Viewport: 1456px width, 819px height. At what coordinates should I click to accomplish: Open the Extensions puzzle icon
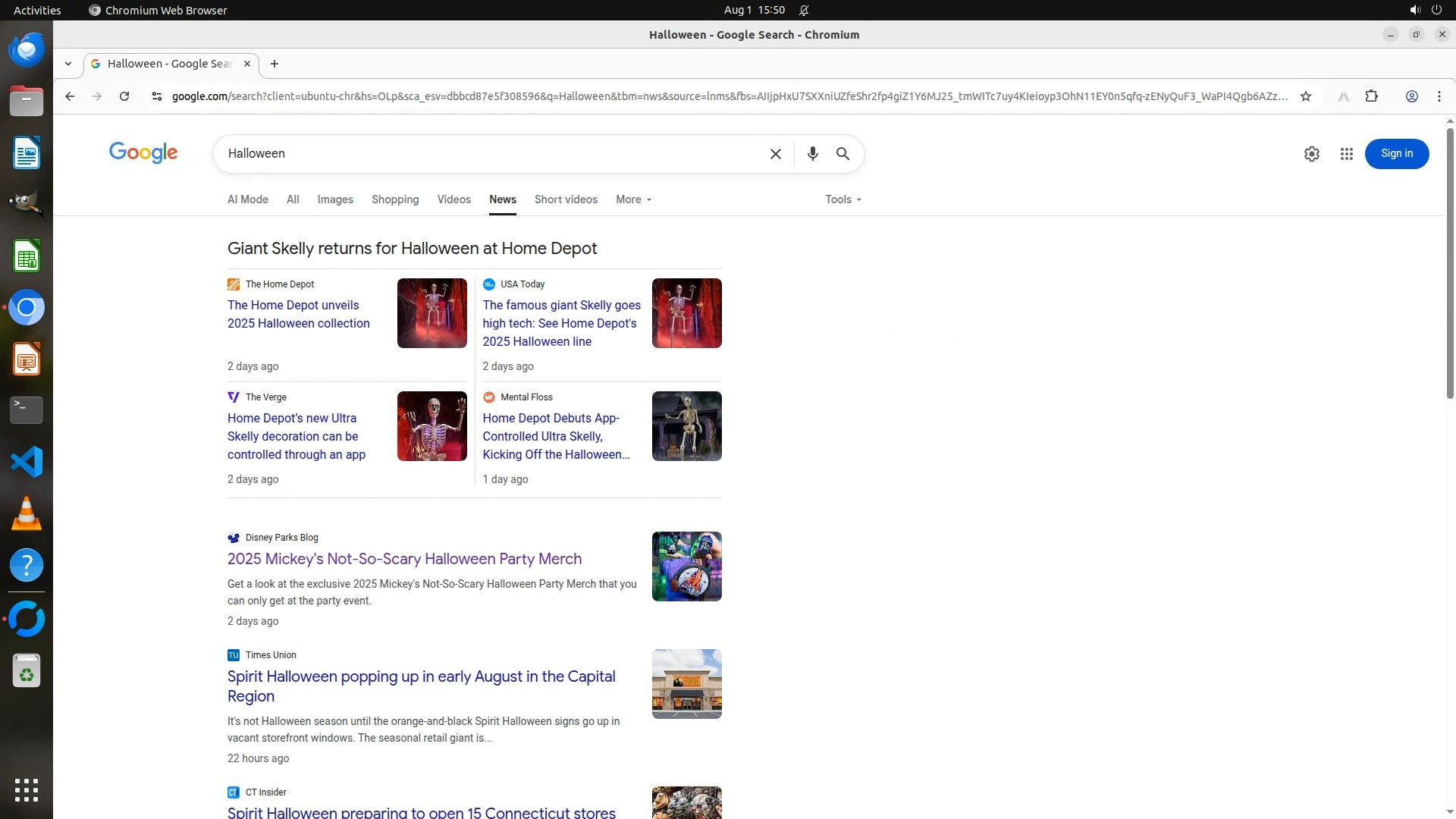(1371, 96)
